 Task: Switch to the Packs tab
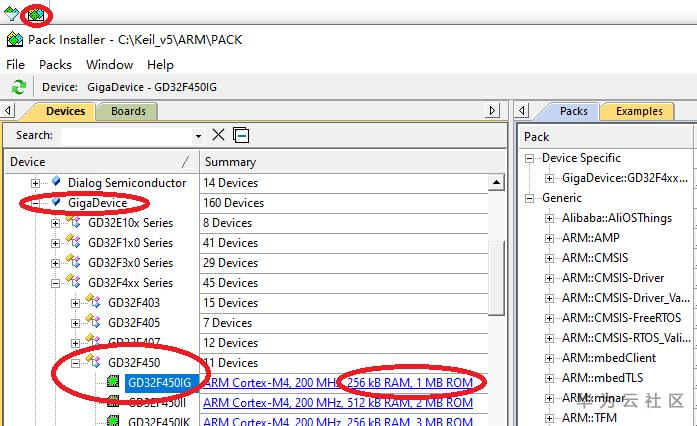coord(573,111)
